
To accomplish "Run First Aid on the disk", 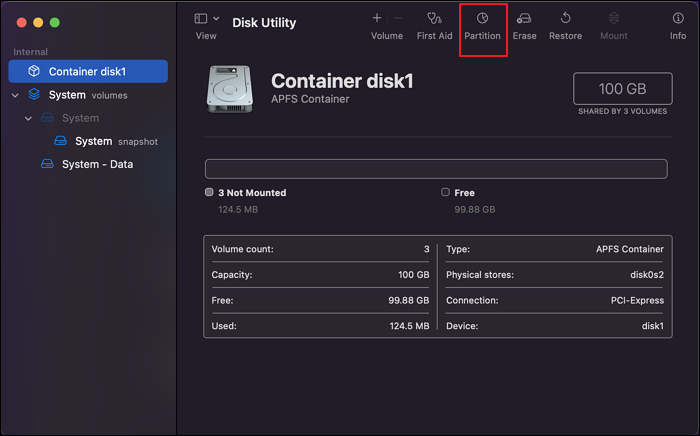I will point(434,19).
